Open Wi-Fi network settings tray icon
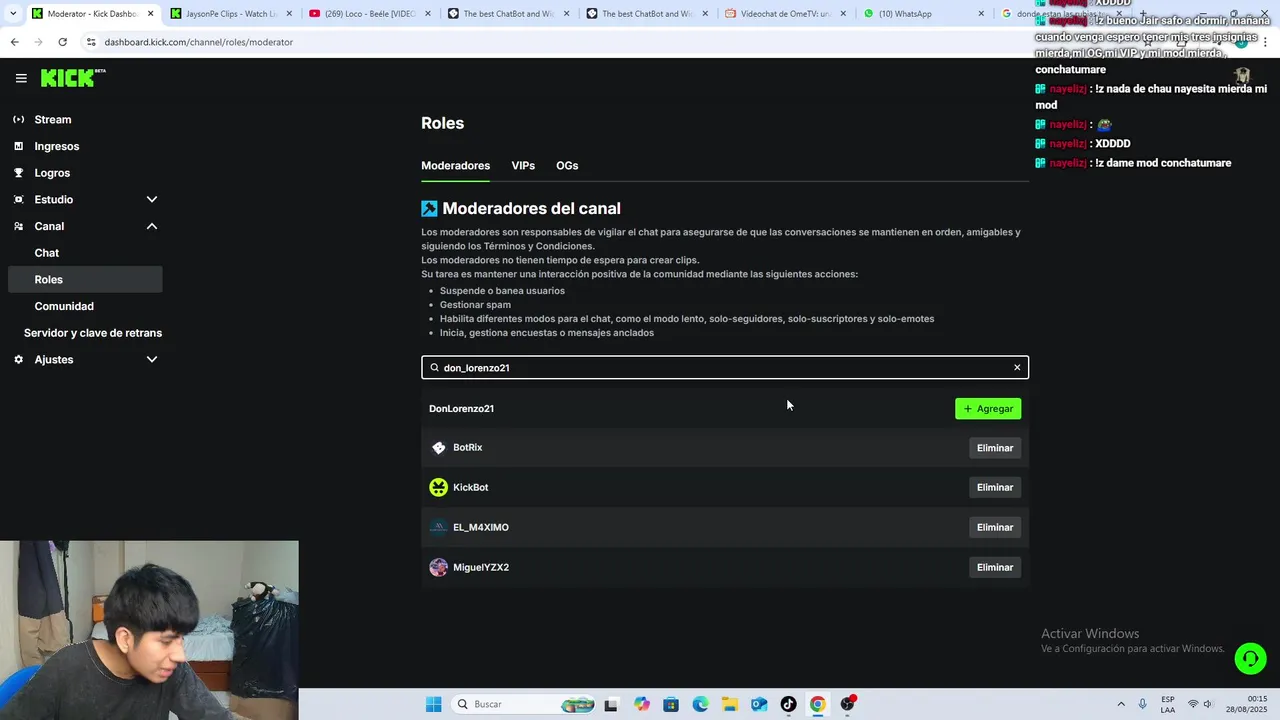1280x720 pixels. (1192, 704)
